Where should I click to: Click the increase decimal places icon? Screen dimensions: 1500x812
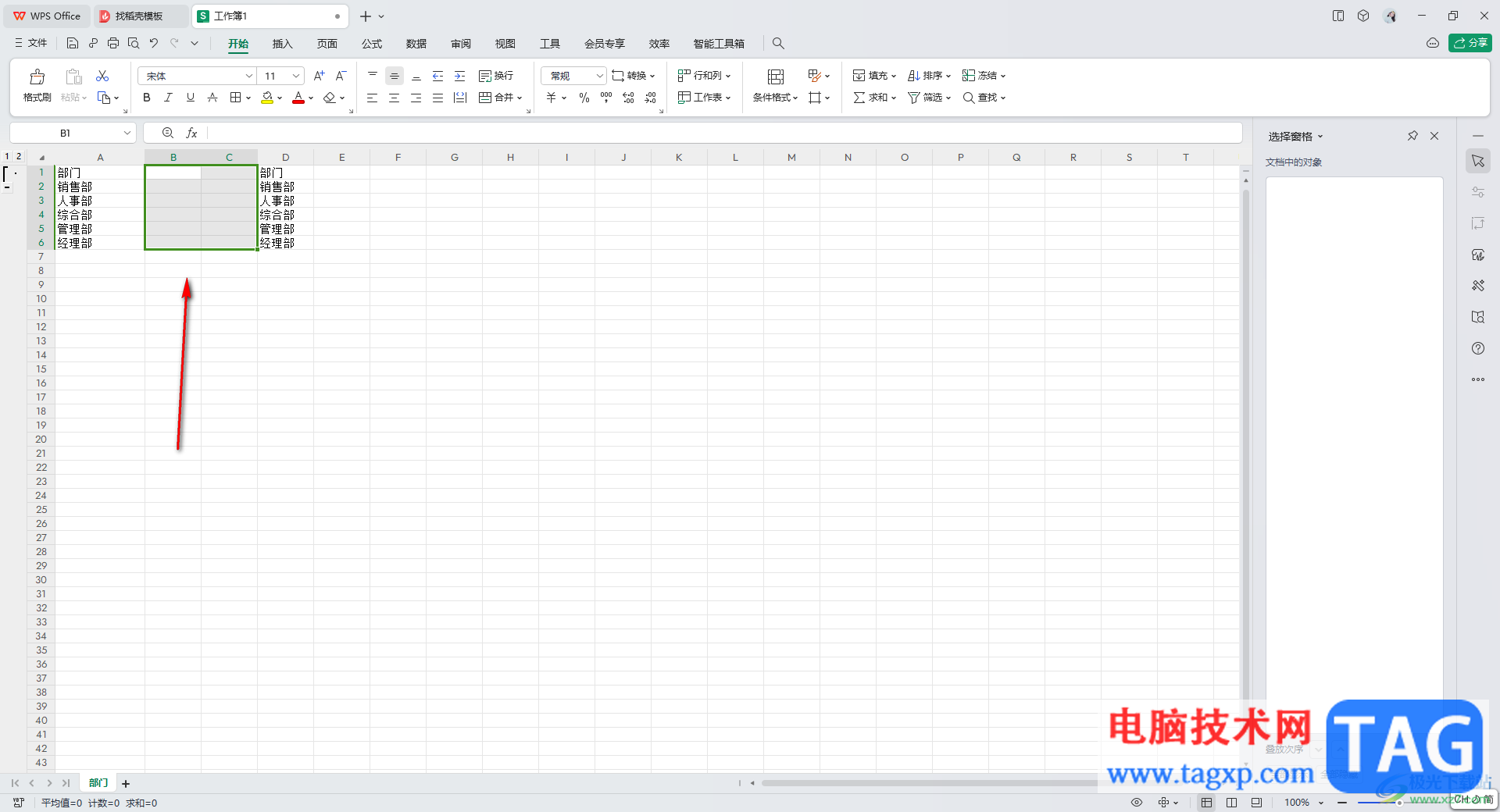coord(628,98)
